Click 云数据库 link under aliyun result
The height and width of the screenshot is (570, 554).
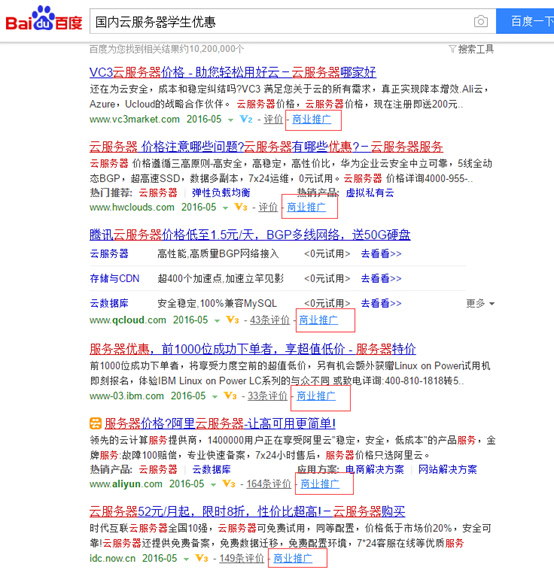pos(211,469)
